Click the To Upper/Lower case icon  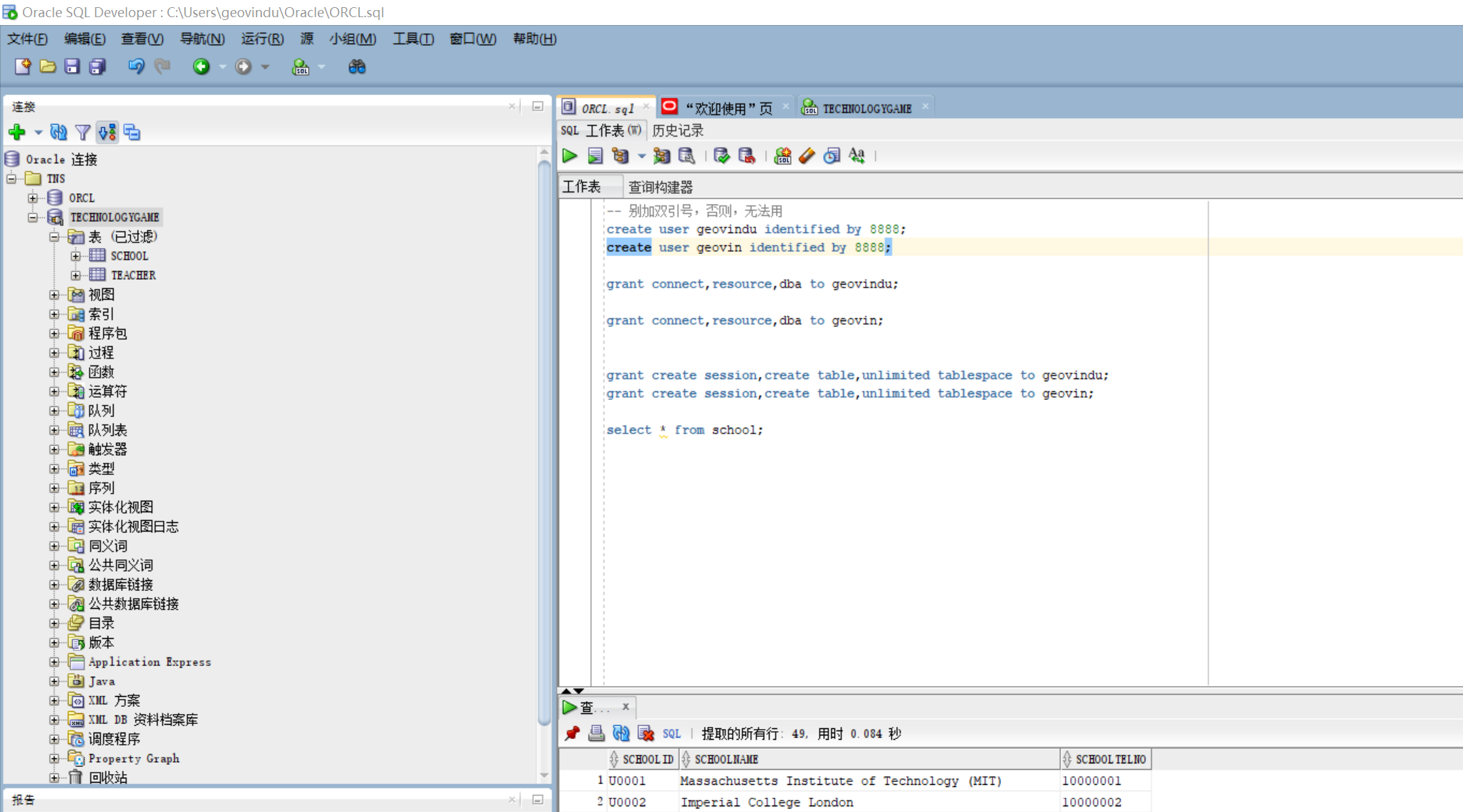857,155
